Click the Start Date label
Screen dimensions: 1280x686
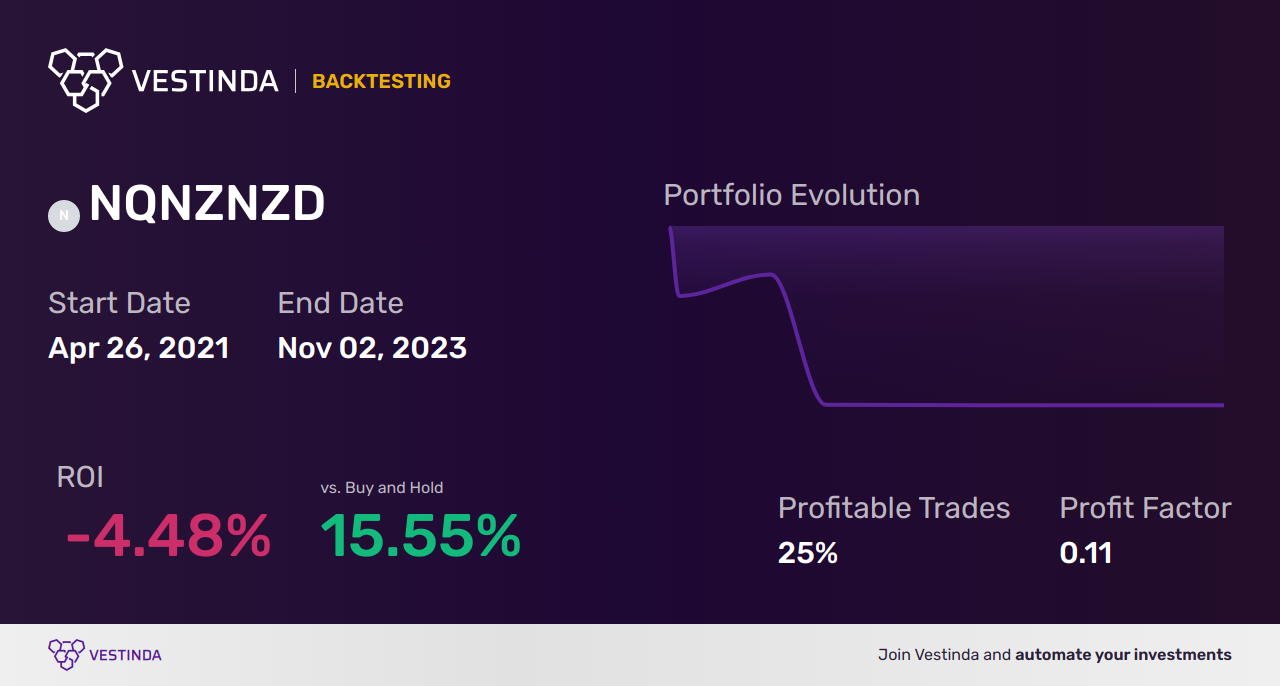[x=119, y=303]
